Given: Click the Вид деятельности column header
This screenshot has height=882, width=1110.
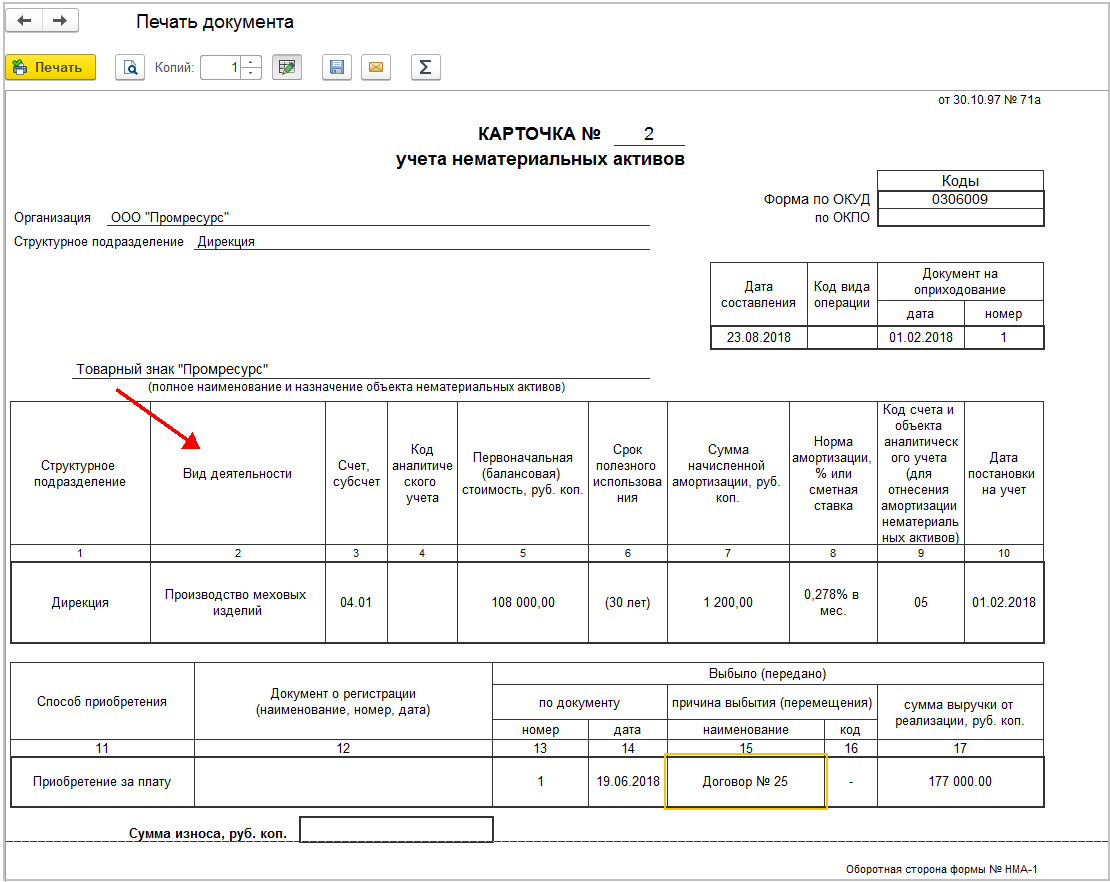Looking at the screenshot, I should pyautogui.click(x=238, y=474).
